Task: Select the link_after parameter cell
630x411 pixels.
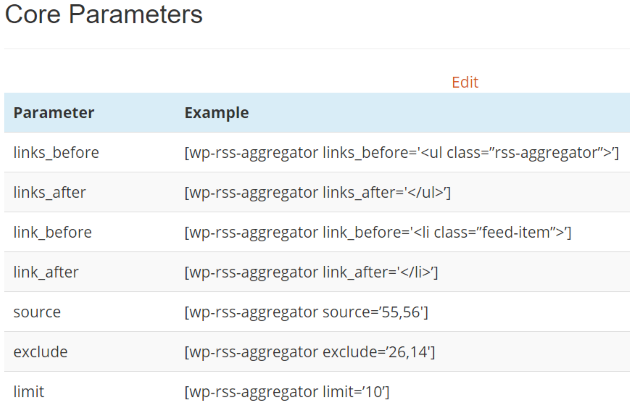Action: [46, 272]
